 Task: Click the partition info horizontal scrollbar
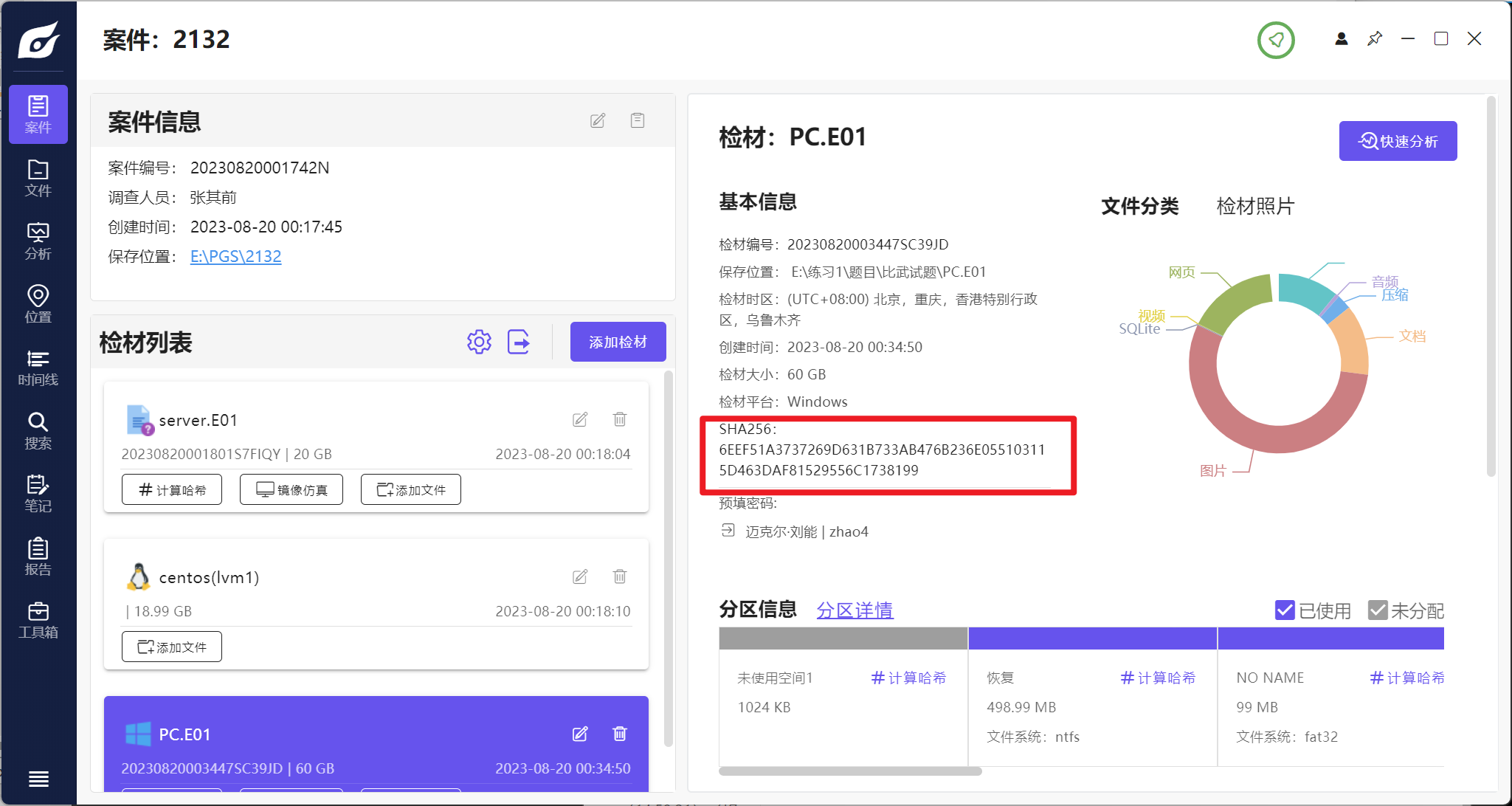tap(850, 771)
